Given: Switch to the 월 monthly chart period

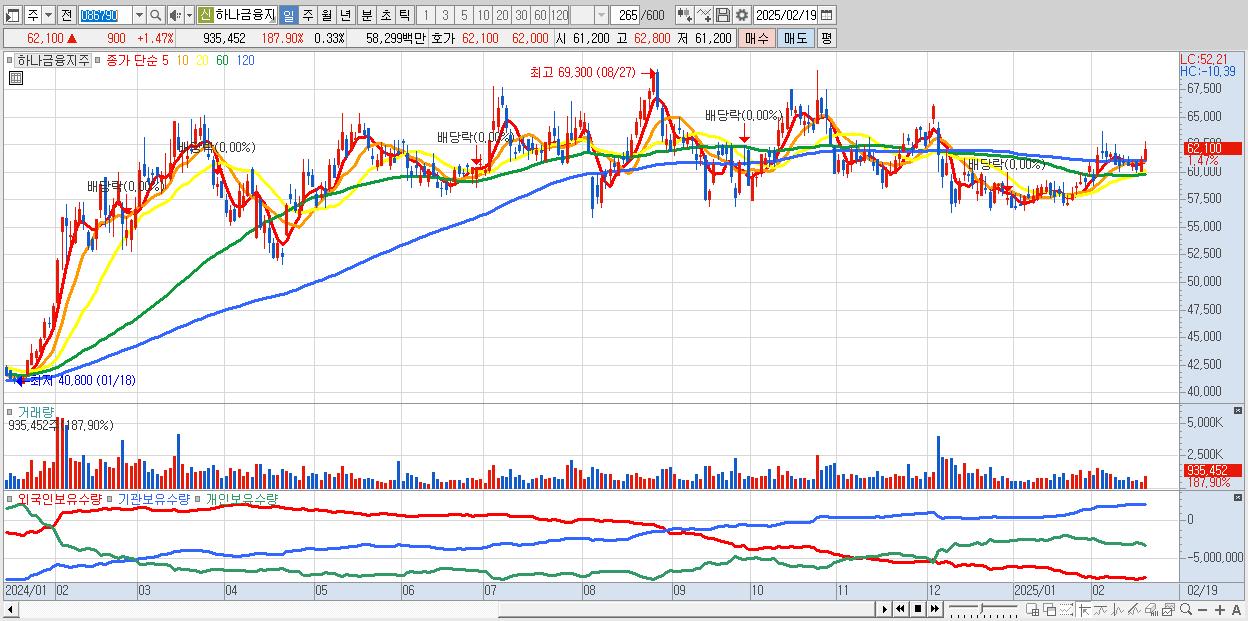Looking at the screenshot, I should pos(326,15).
